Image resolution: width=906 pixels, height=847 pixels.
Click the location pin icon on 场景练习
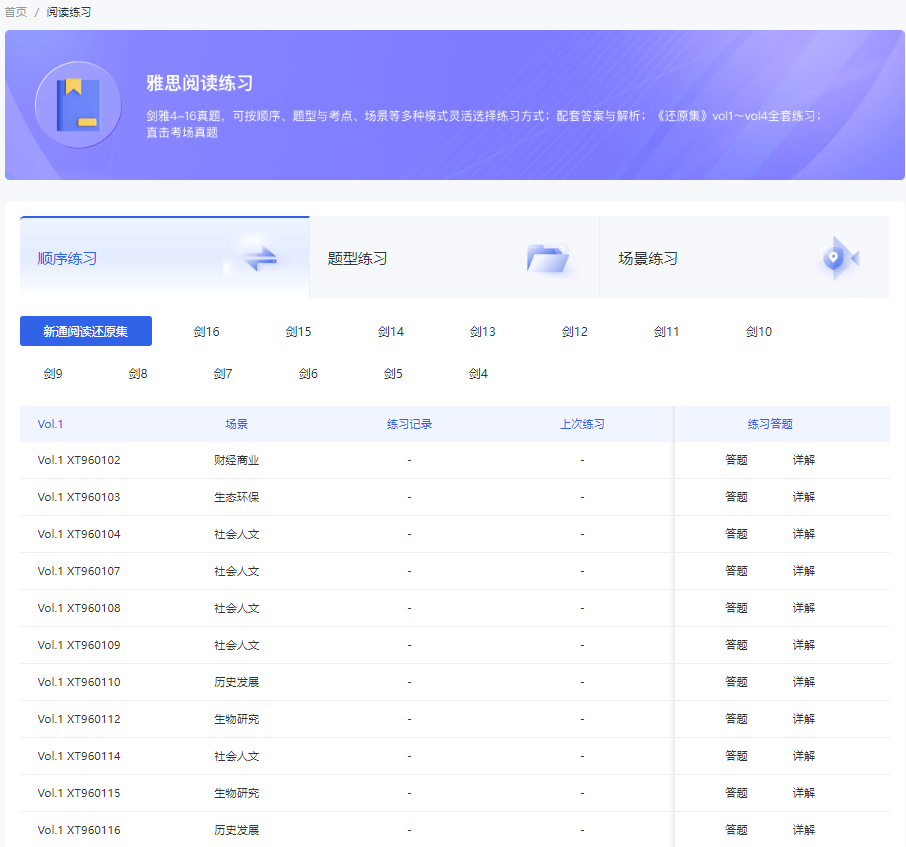(x=840, y=258)
